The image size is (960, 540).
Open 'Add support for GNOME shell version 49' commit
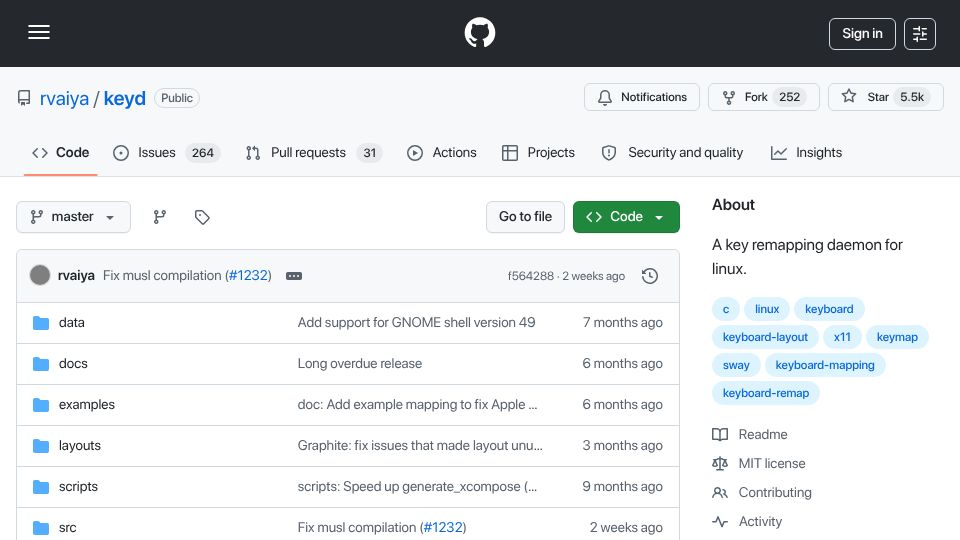click(x=416, y=323)
